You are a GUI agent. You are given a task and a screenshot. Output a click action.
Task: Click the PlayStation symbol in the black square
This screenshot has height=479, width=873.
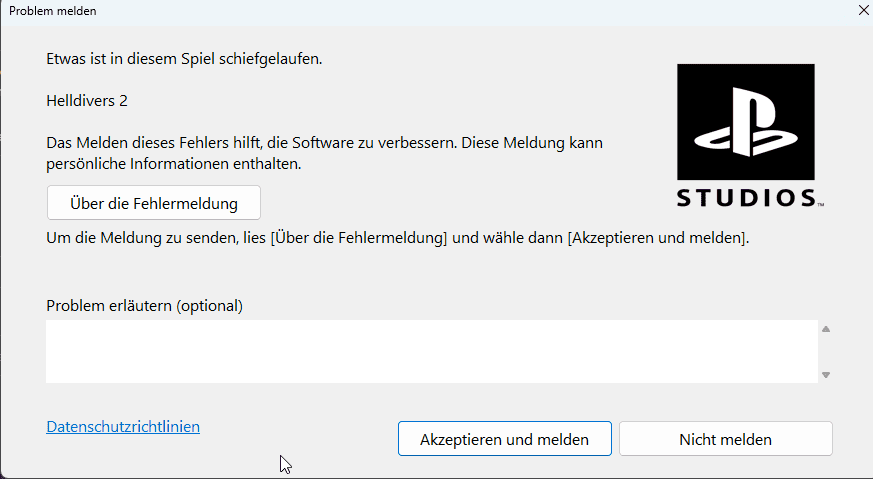coord(746,121)
